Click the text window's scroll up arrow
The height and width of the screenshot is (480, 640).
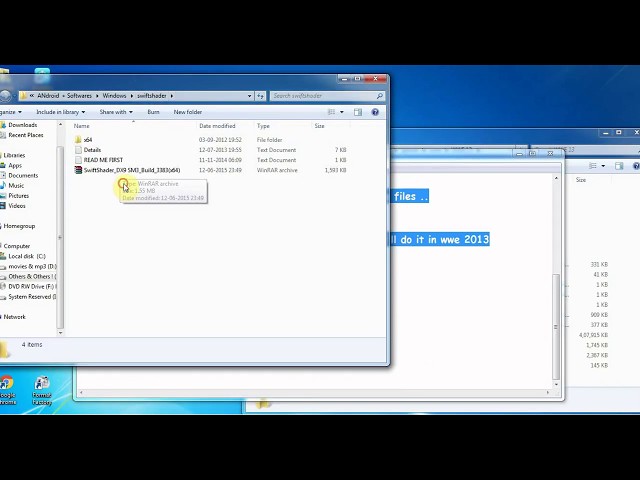(556, 178)
